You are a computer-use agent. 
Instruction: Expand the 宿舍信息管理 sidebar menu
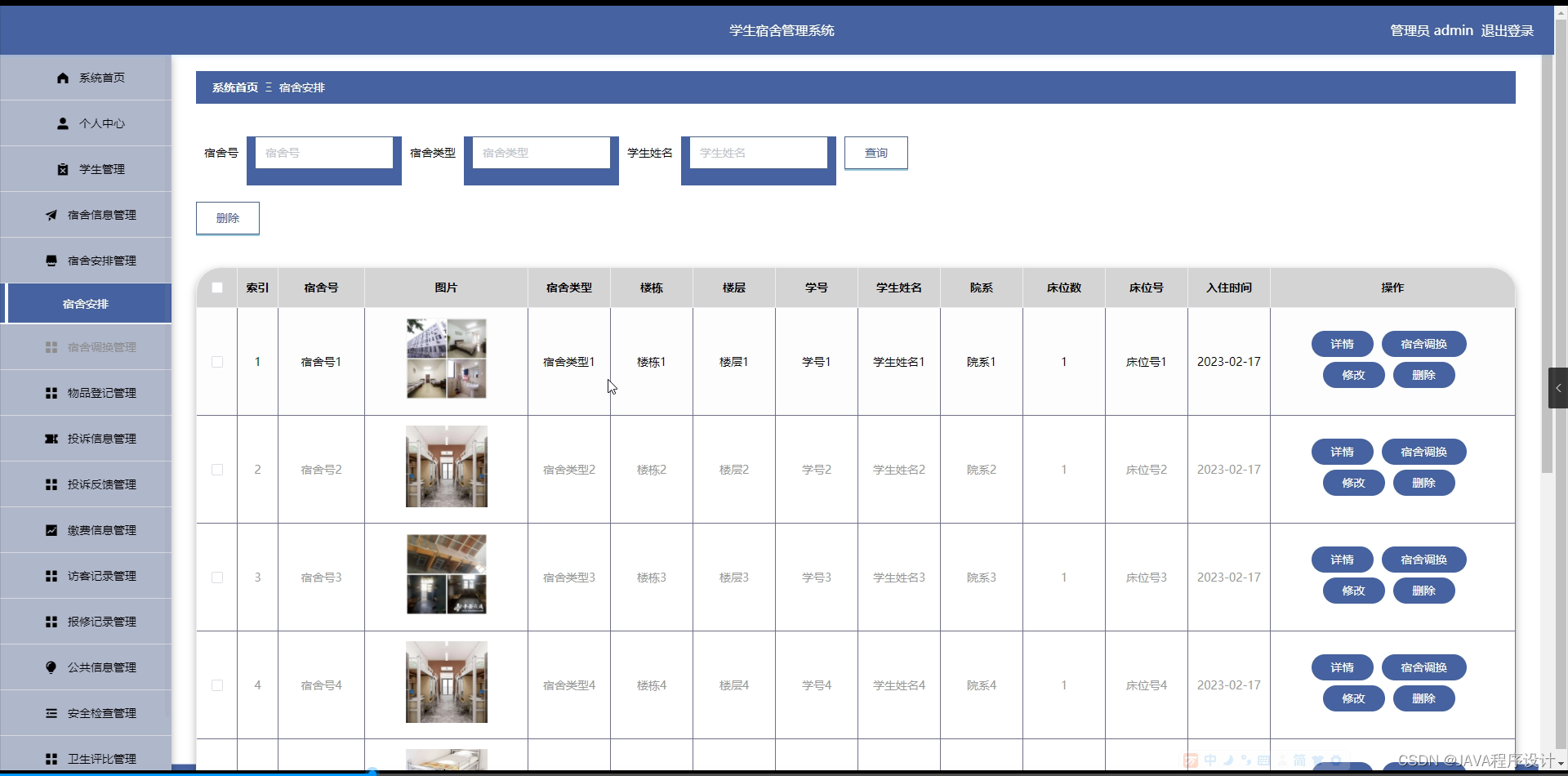(x=86, y=215)
